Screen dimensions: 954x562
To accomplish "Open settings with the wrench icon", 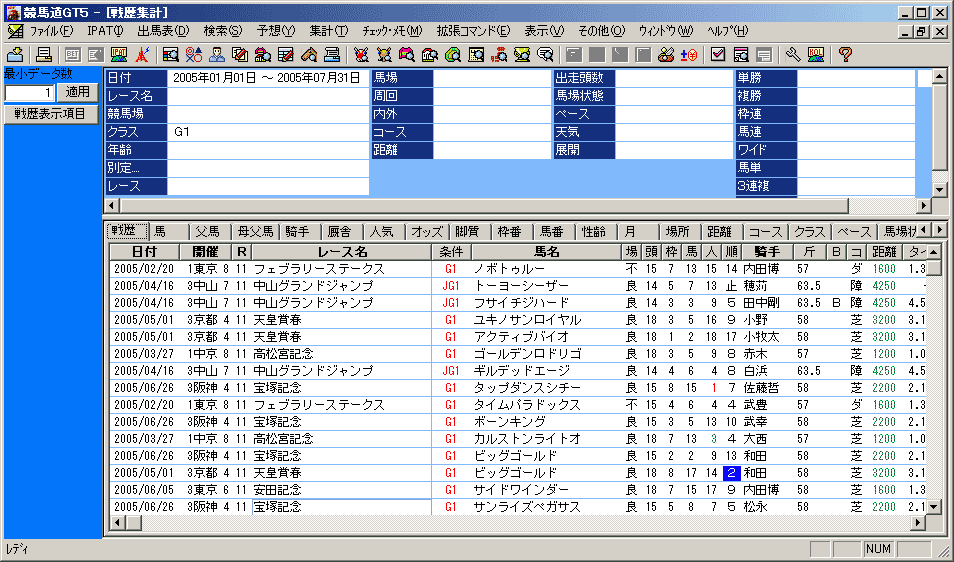I will (793, 54).
